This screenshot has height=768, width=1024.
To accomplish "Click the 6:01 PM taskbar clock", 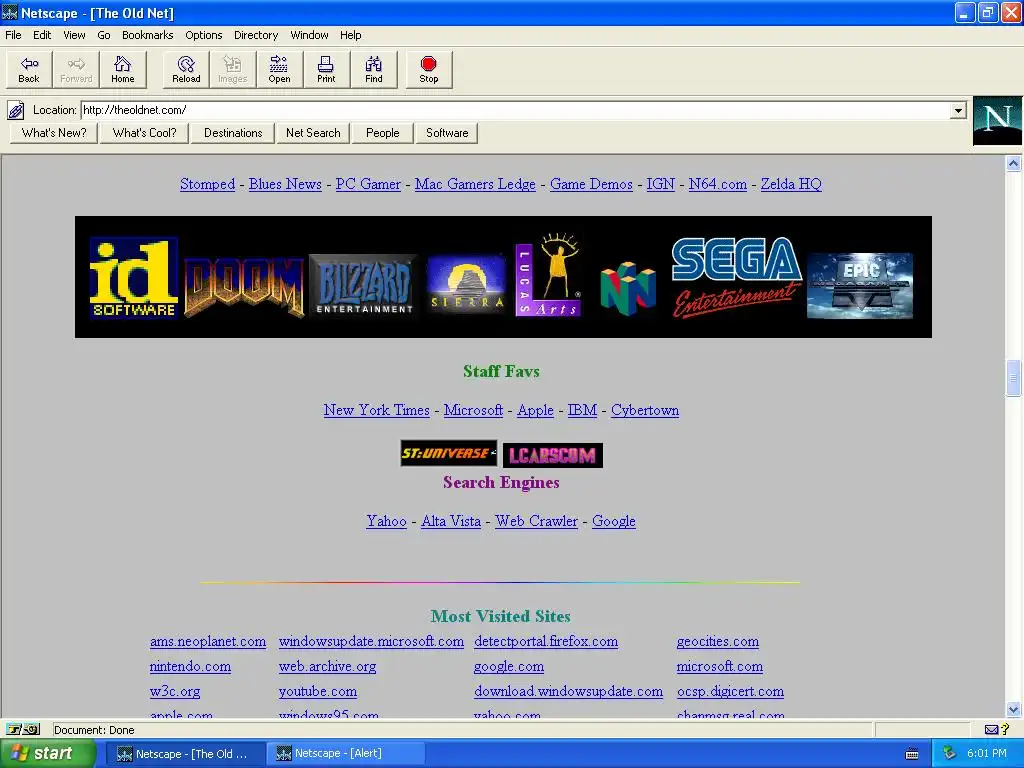I will (986, 754).
